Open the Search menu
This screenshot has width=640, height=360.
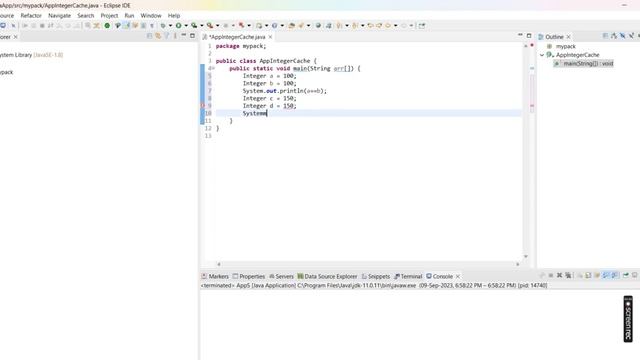pyautogui.click(x=86, y=16)
